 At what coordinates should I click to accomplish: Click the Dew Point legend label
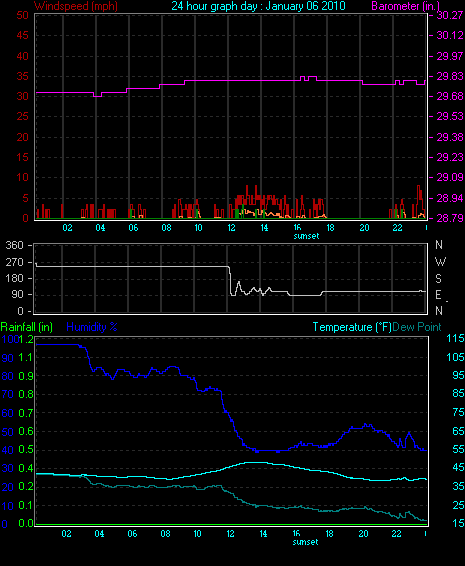point(417,327)
